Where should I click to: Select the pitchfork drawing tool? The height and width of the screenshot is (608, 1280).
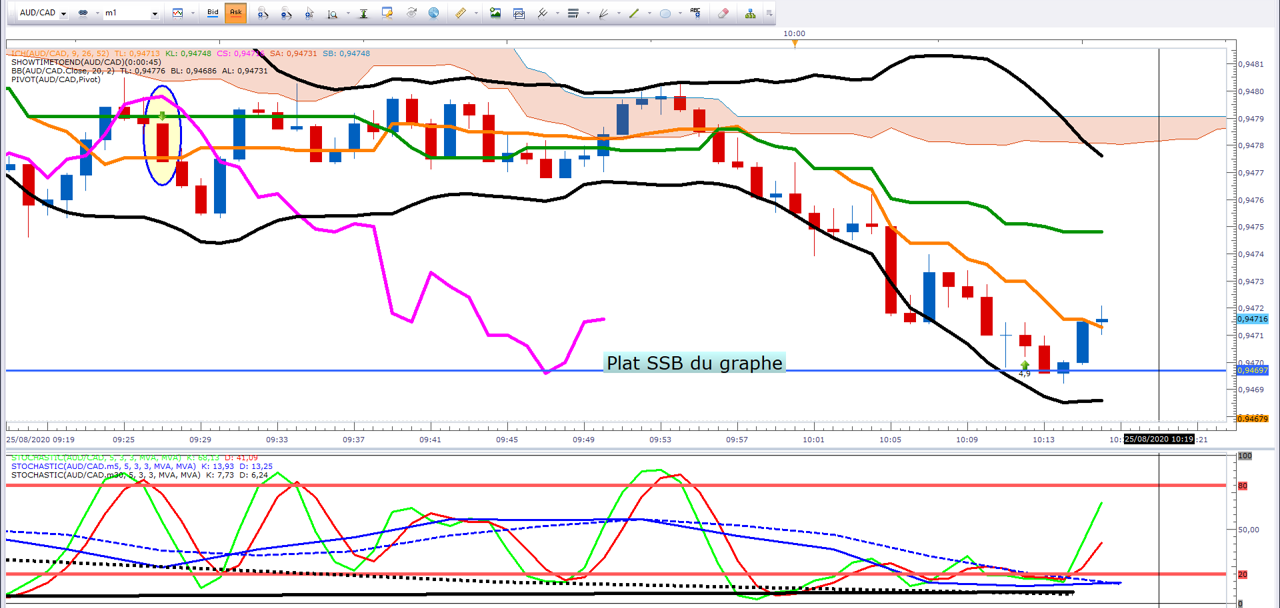tap(542, 13)
